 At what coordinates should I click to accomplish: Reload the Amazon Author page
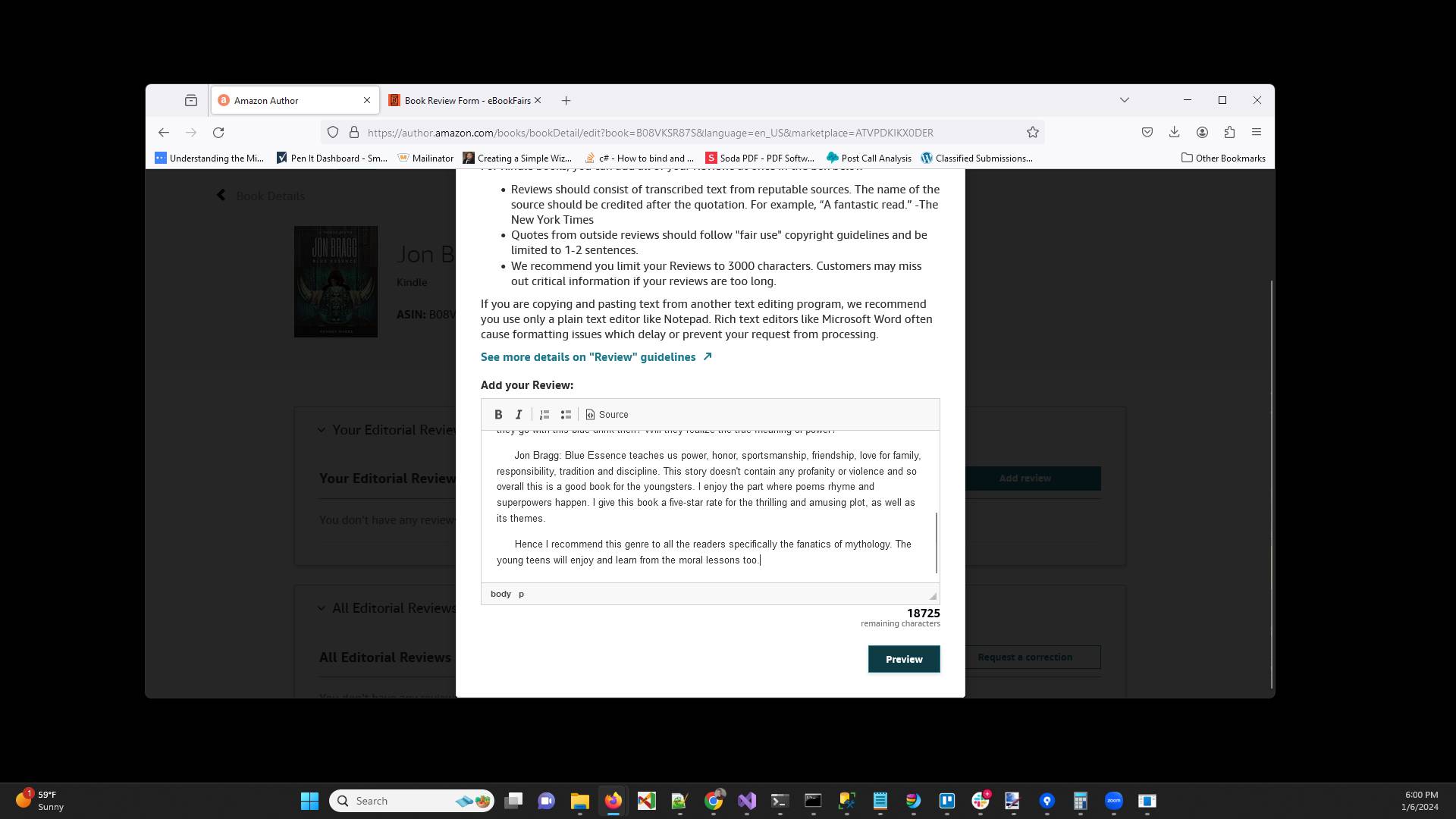(218, 132)
